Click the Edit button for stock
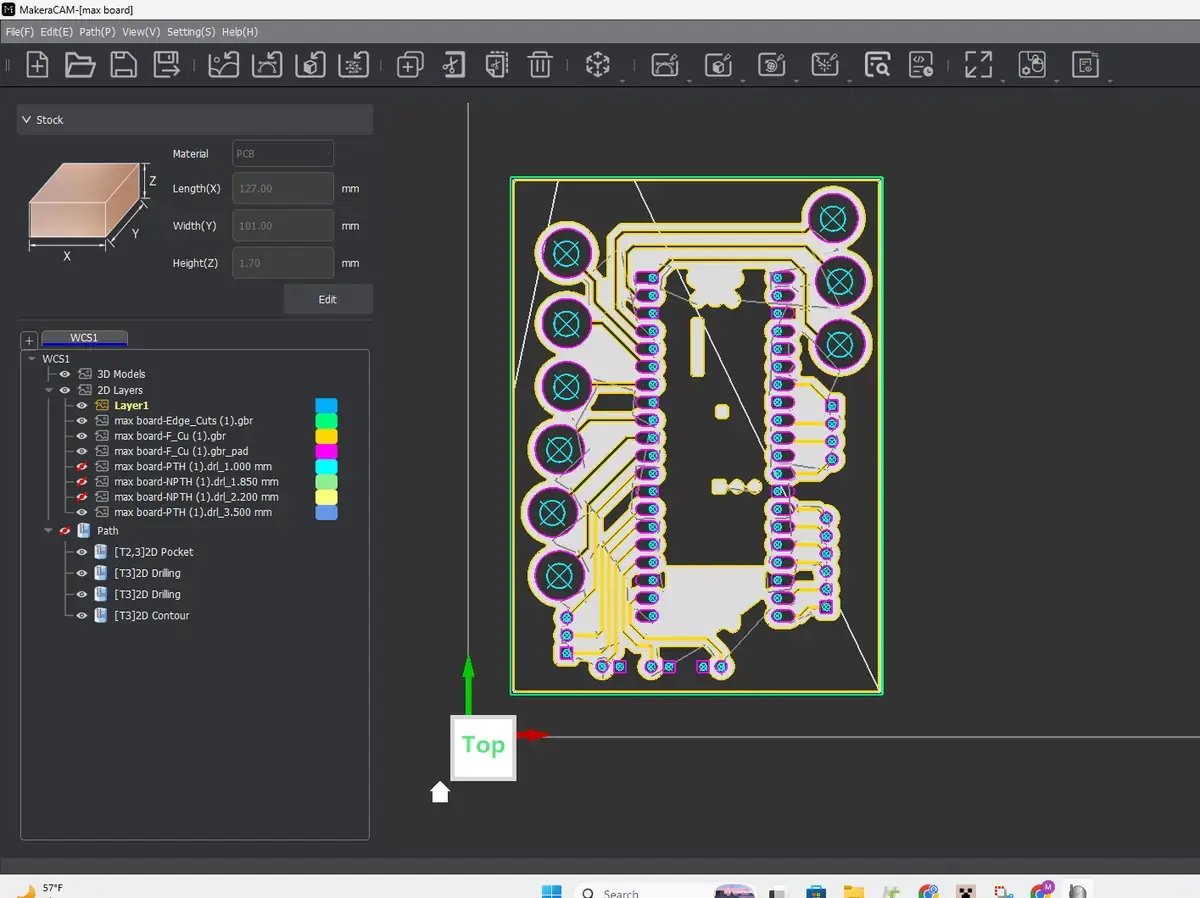This screenshot has height=898, width=1200. click(327, 299)
